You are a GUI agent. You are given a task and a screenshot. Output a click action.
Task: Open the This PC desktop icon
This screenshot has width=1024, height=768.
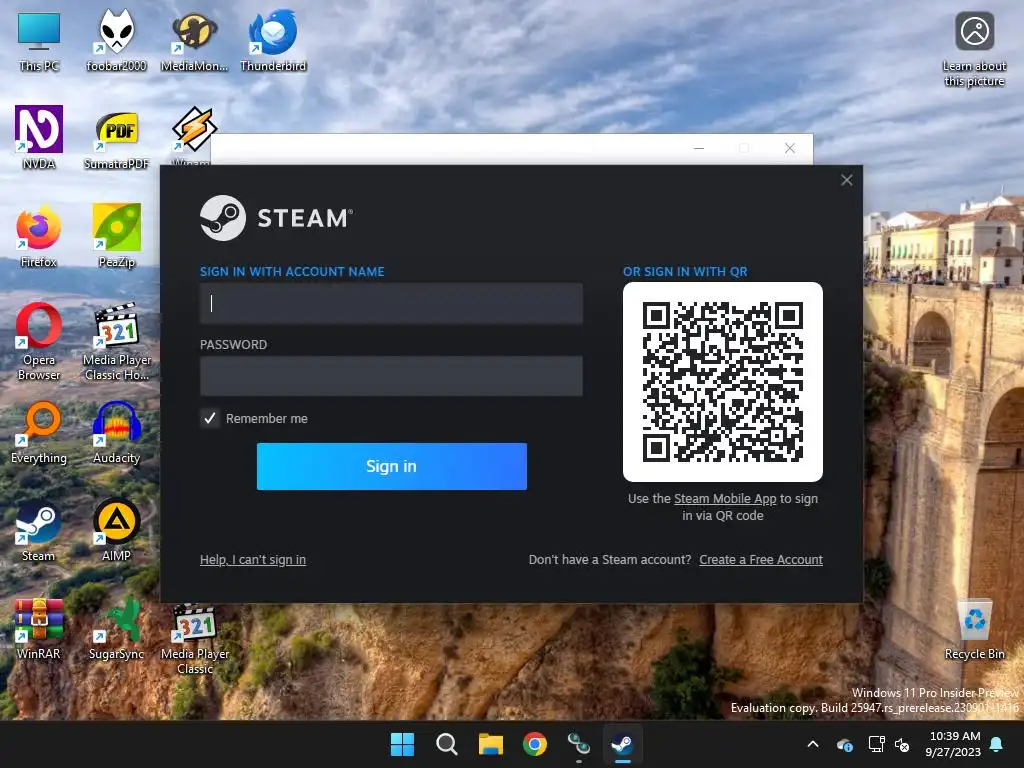pyautogui.click(x=39, y=41)
